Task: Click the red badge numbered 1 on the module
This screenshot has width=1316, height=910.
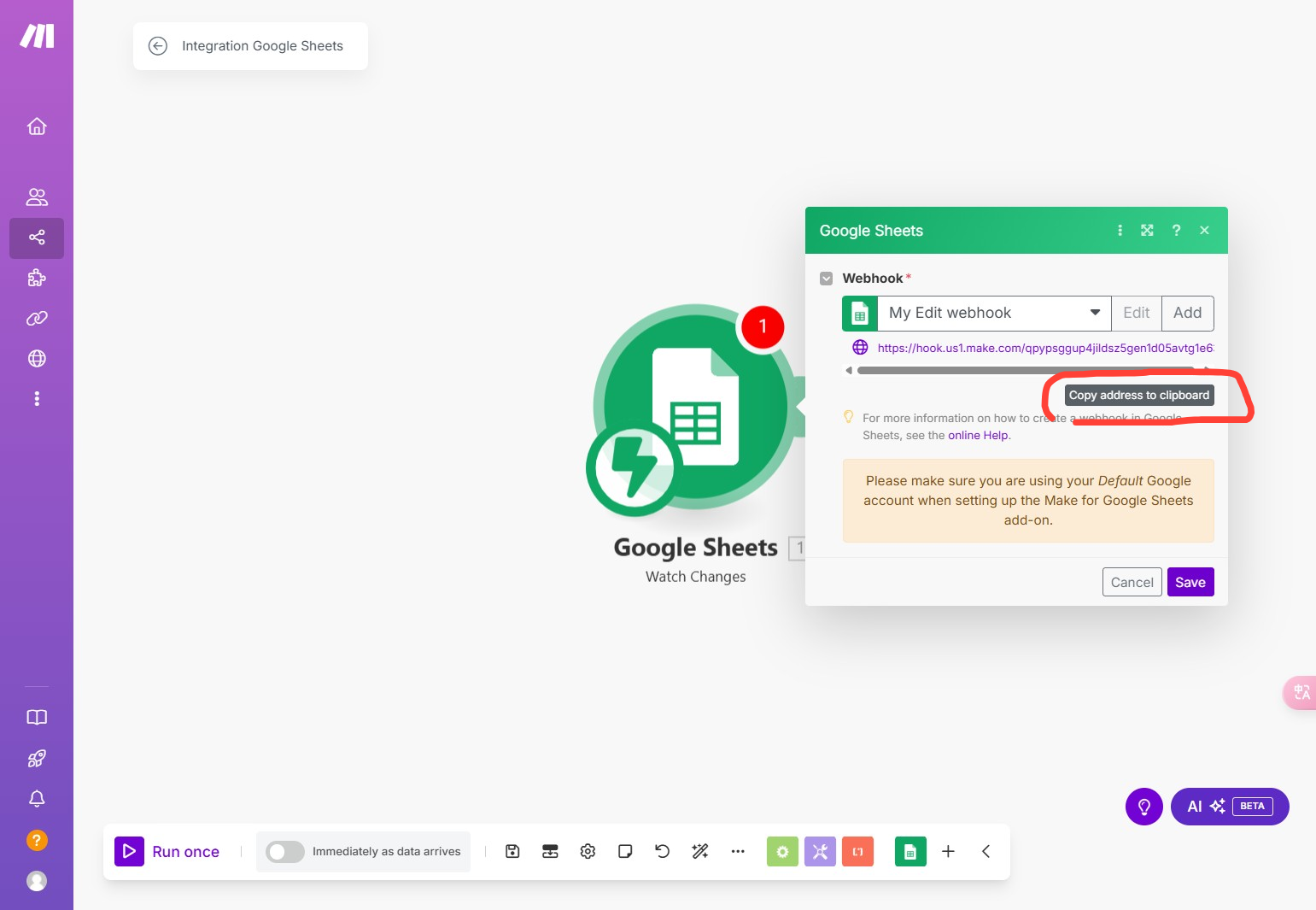Action: 763,326
